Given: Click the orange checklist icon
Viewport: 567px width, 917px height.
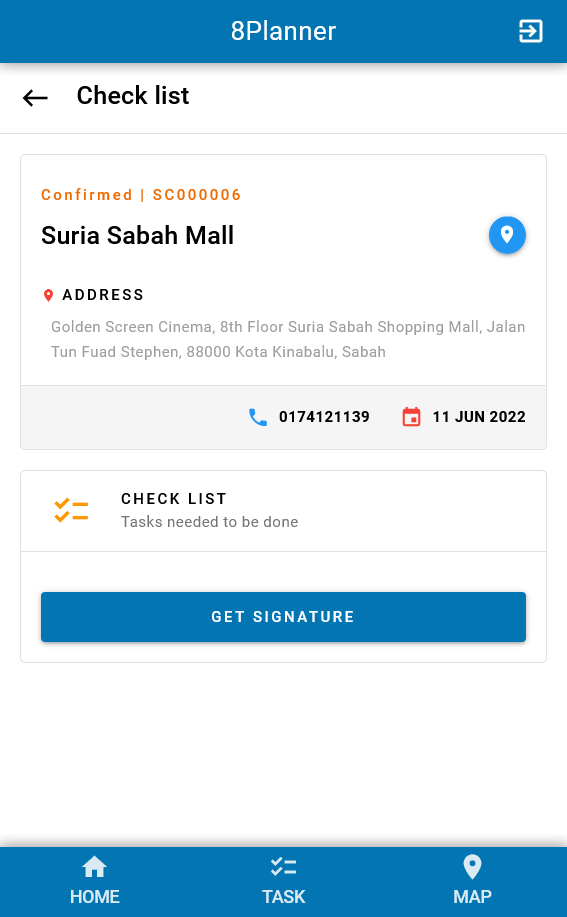Looking at the screenshot, I should click(71, 511).
